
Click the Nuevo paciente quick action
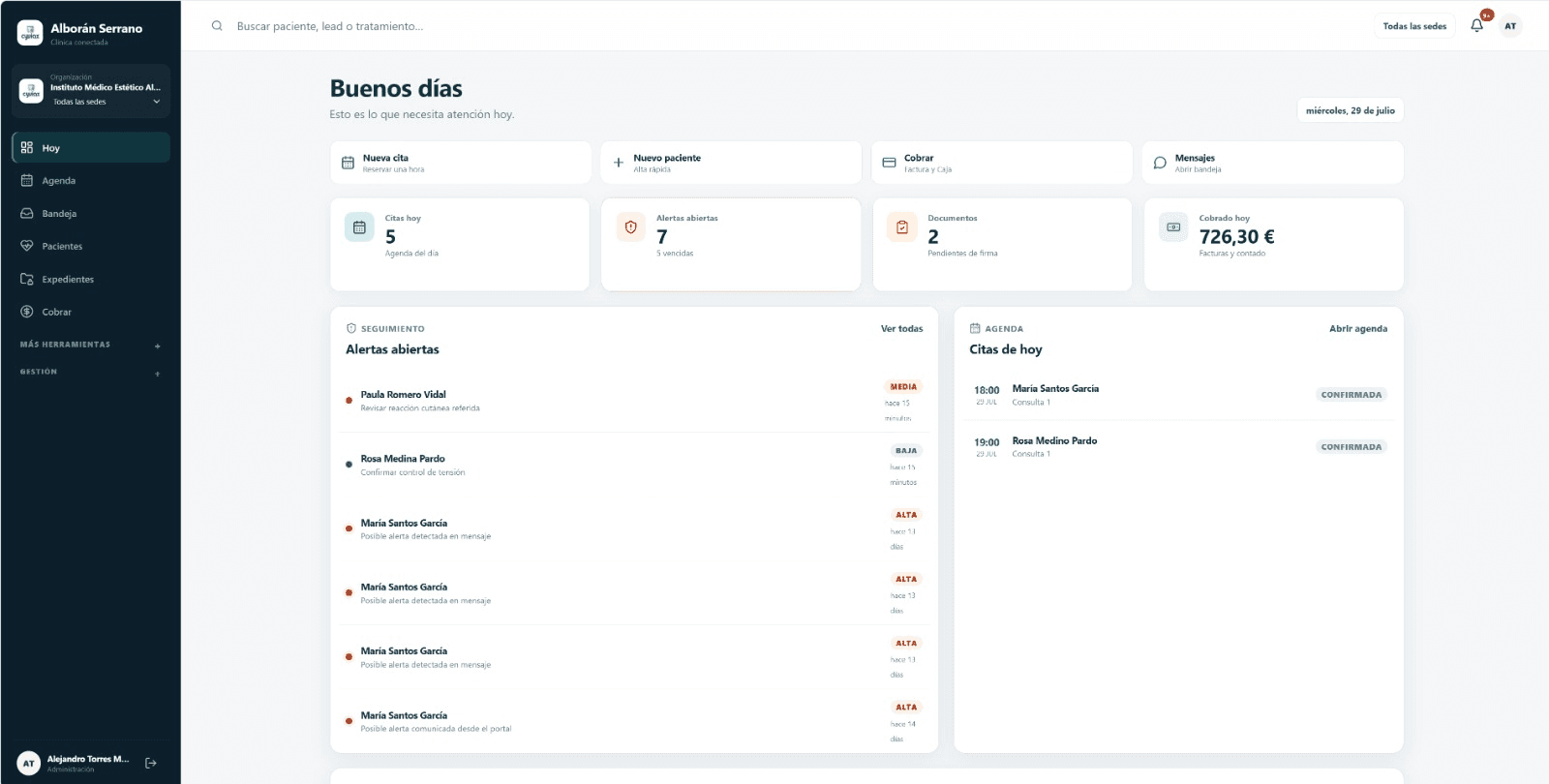(x=731, y=163)
